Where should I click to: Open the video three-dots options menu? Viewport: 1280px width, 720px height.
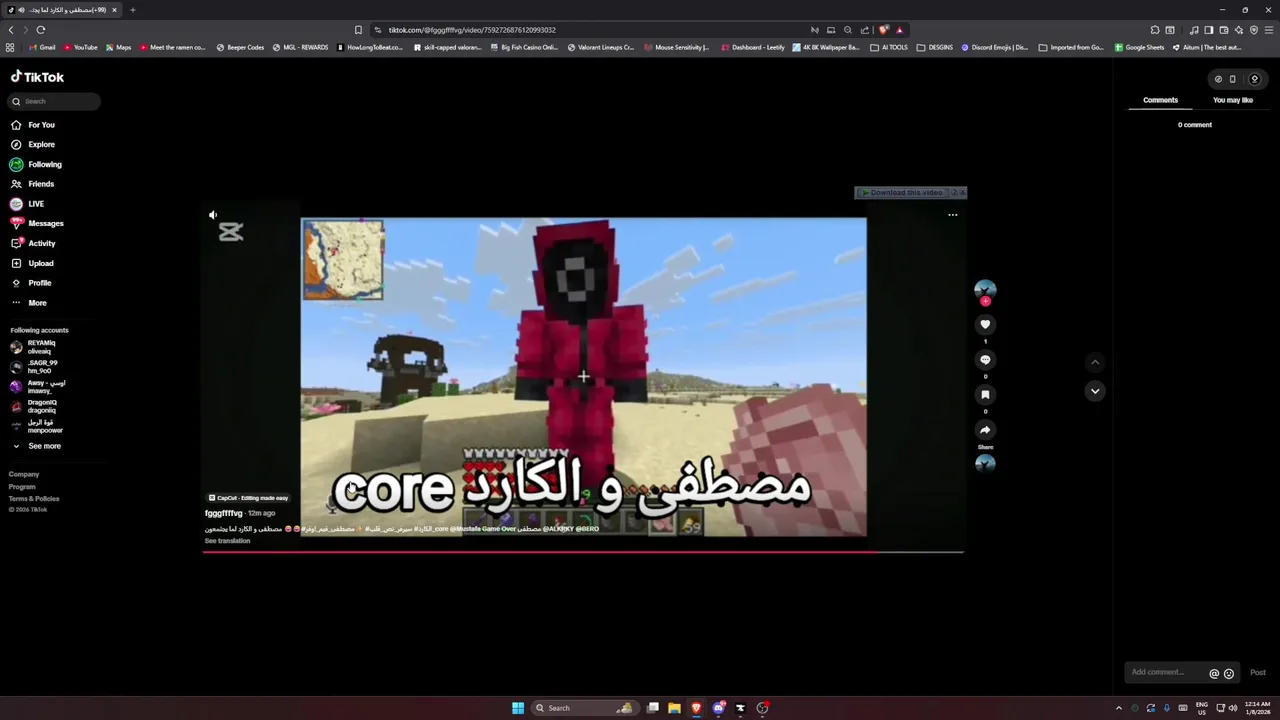(x=952, y=215)
